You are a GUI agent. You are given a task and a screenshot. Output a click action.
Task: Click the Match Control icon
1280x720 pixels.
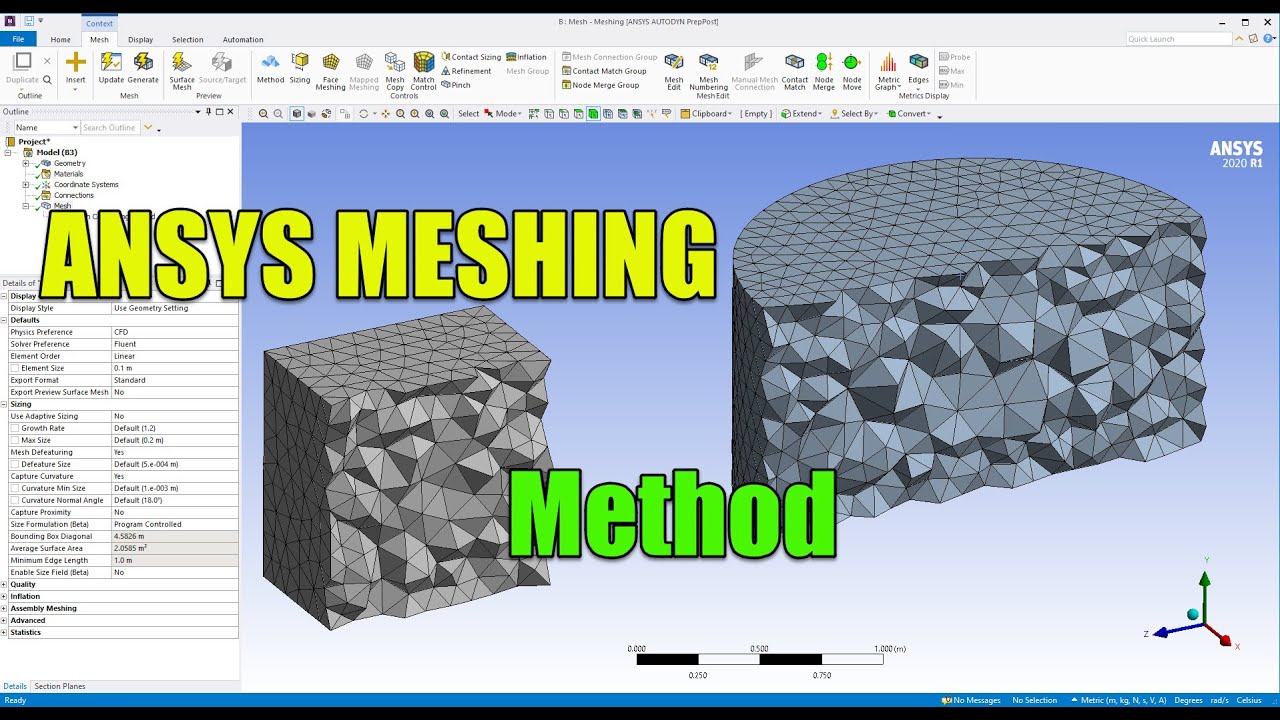pyautogui.click(x=424, y=72)
